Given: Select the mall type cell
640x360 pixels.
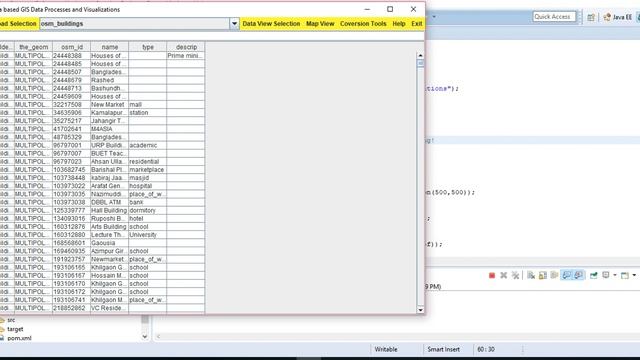Looking at the screenshot, I should coord(147,104).
